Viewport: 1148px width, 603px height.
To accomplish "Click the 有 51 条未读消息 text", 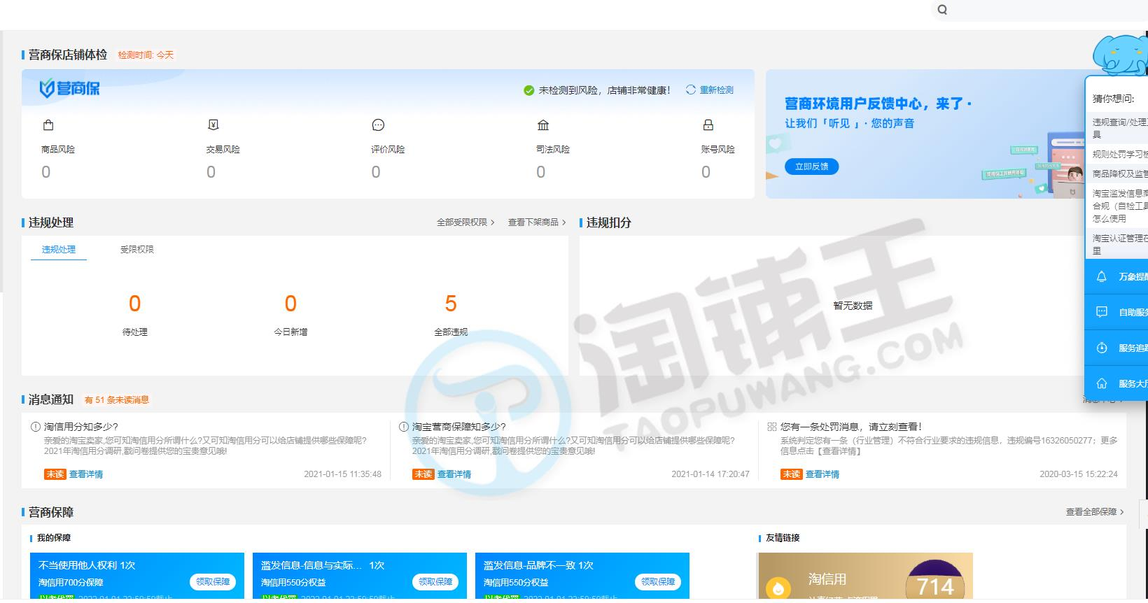I will 116,400.
